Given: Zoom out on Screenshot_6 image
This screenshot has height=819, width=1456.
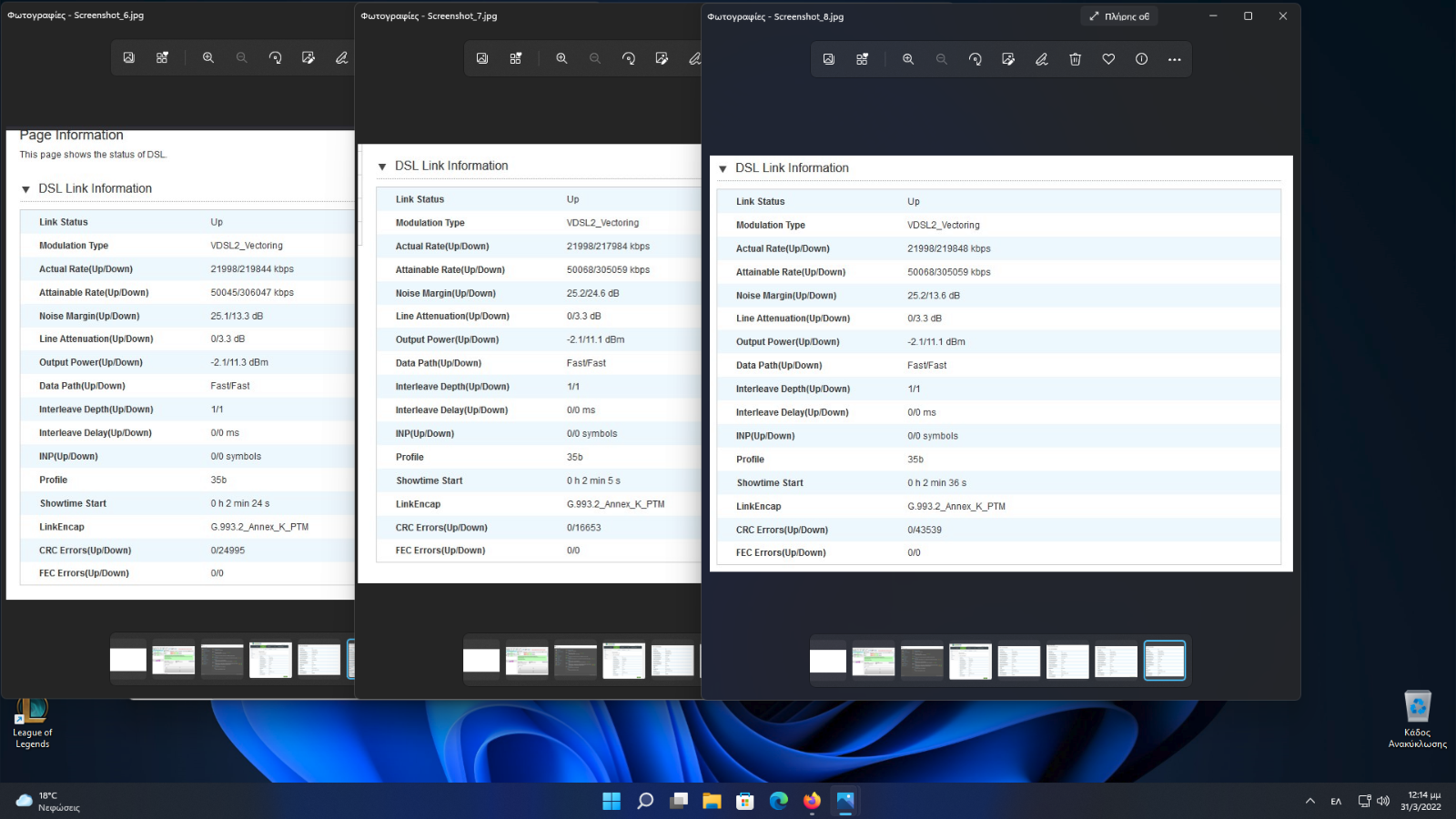Looking at the screenshot, I should (x=242, y=57).
